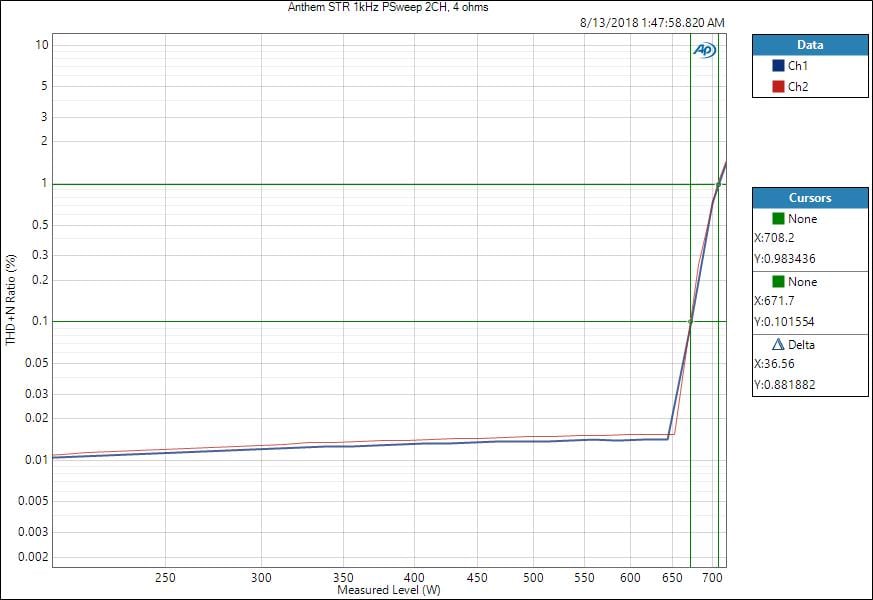Viewport: 873px width, 600px height.
Task: Click the Delta Y:0.881882 value
Action: pos(784,384)
